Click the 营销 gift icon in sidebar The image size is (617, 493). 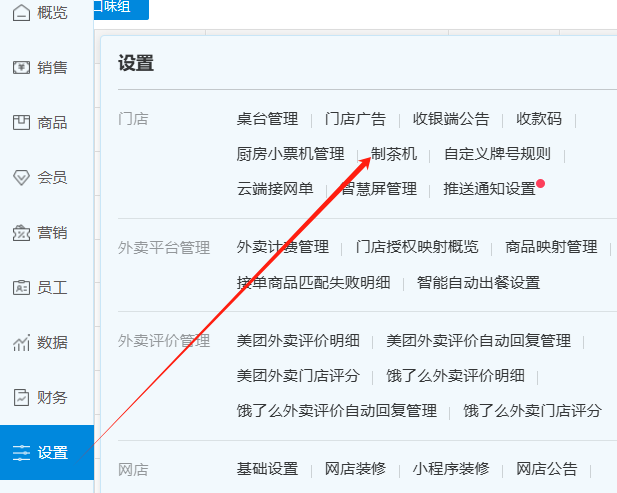point(21,233)
